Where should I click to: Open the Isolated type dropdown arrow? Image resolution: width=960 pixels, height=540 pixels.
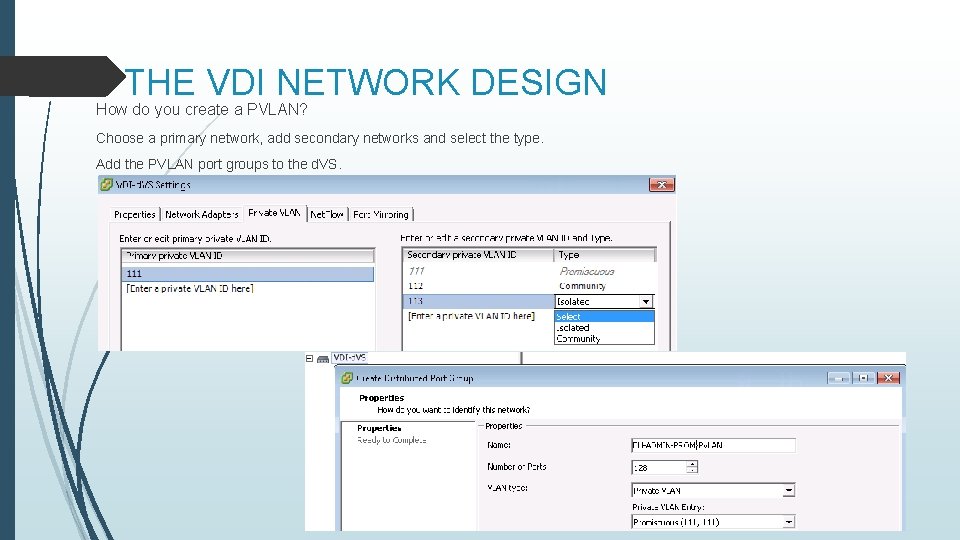(x=646, y=302)
